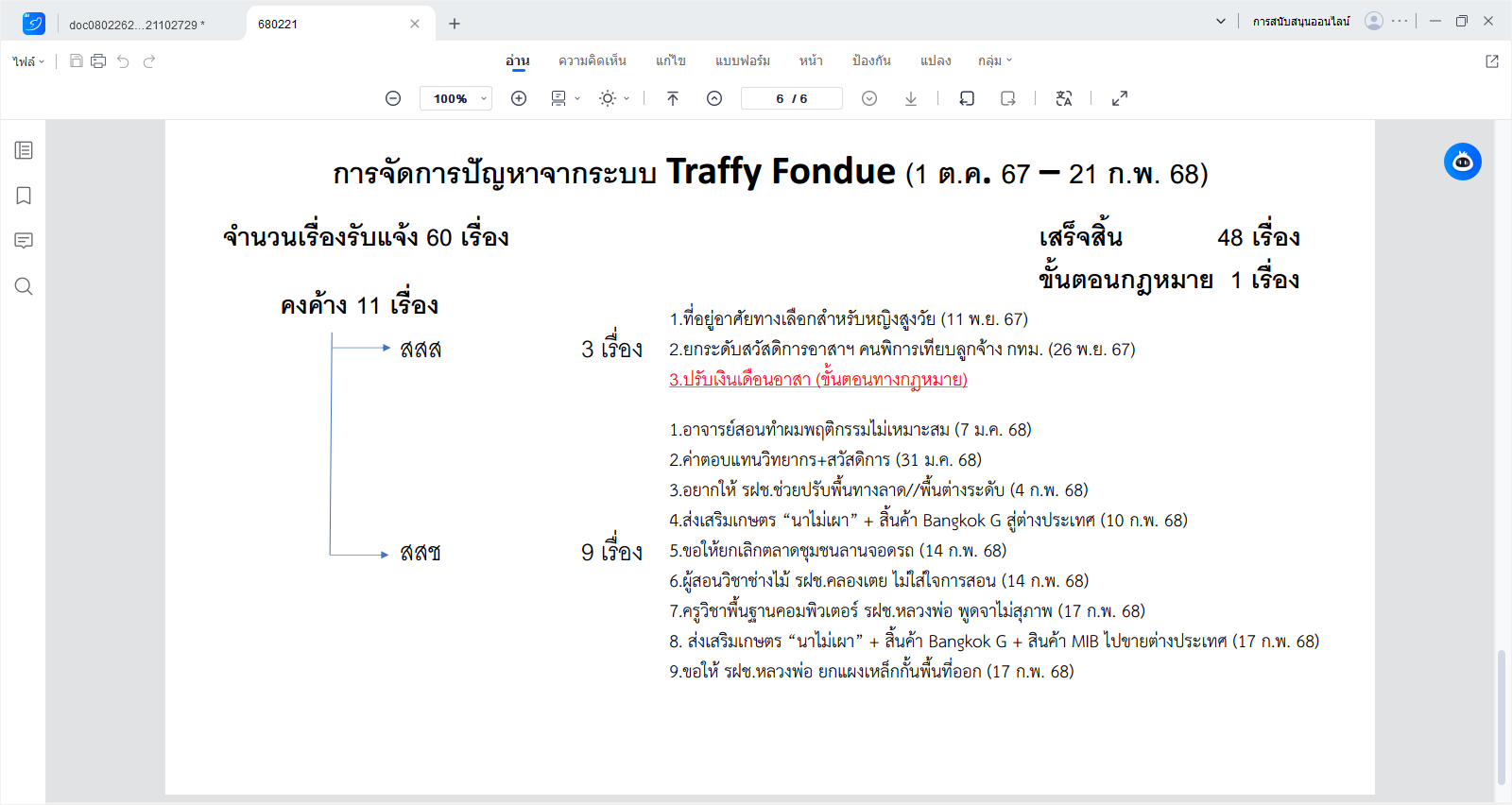Screen dimensions: 1512x805
Task: Click the vertical scrollbar thumb
Action: coord(1501,718)
